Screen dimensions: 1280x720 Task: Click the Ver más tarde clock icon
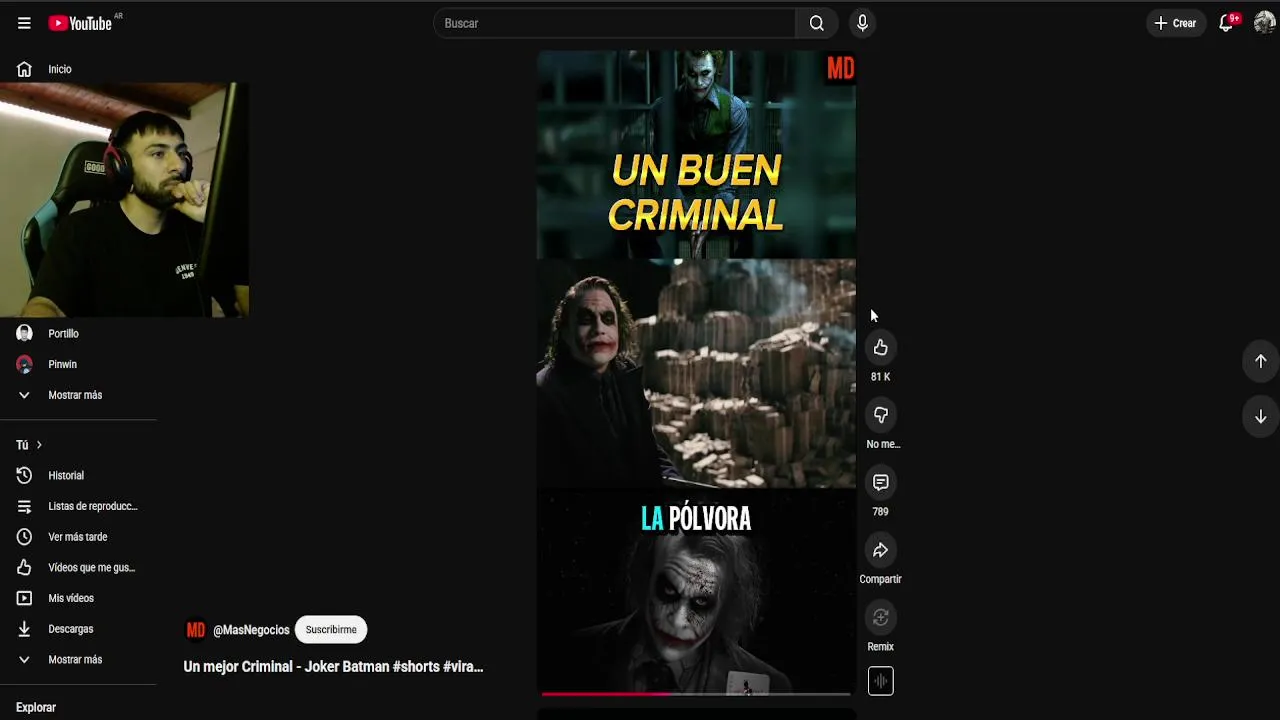point(24,537)
